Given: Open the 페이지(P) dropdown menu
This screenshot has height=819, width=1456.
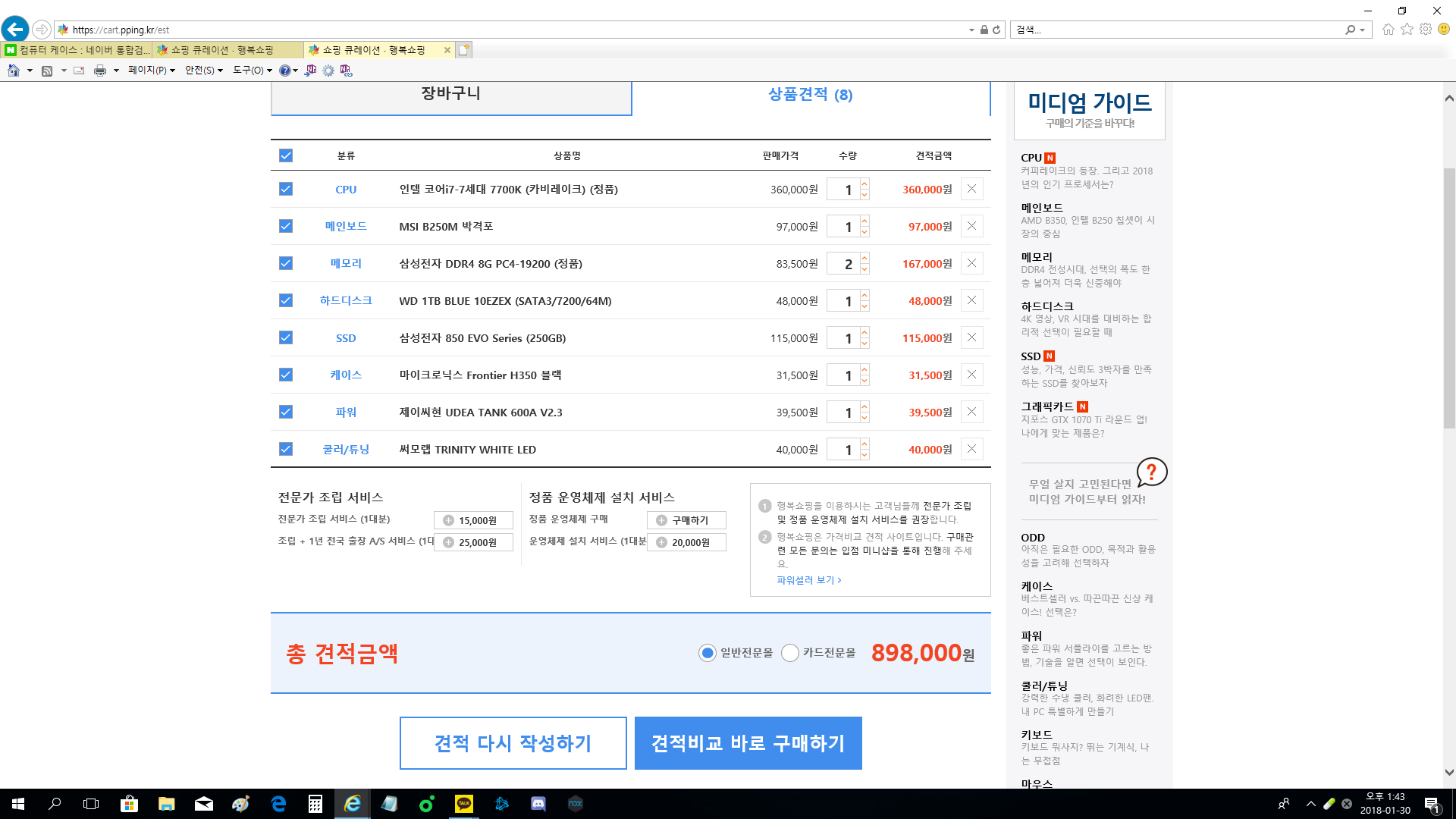Looking at the screenshot, I should tap(152, 71).
